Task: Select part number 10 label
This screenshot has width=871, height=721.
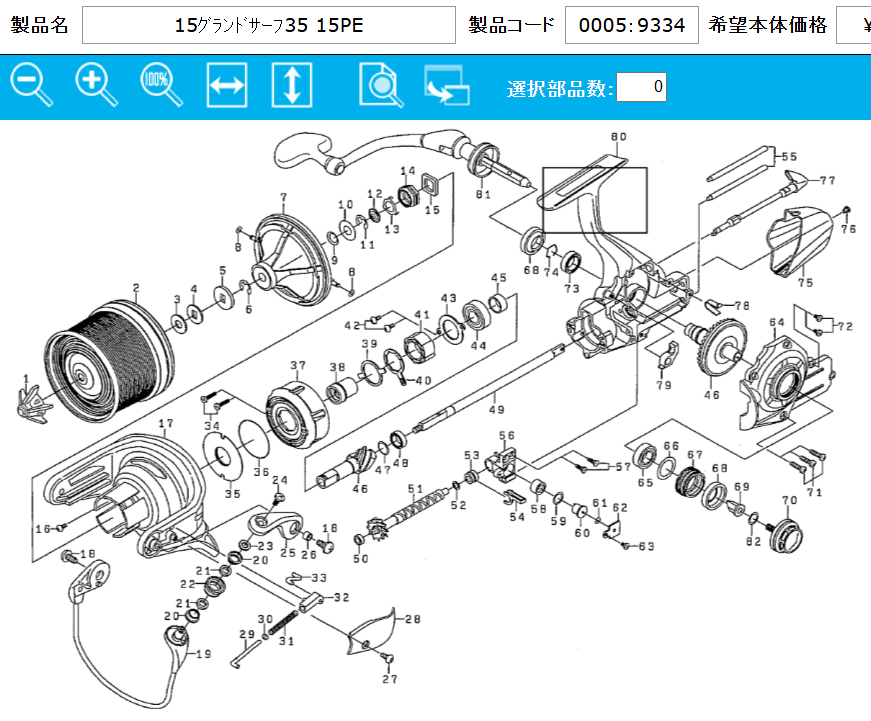Action: tap(346, 204)
